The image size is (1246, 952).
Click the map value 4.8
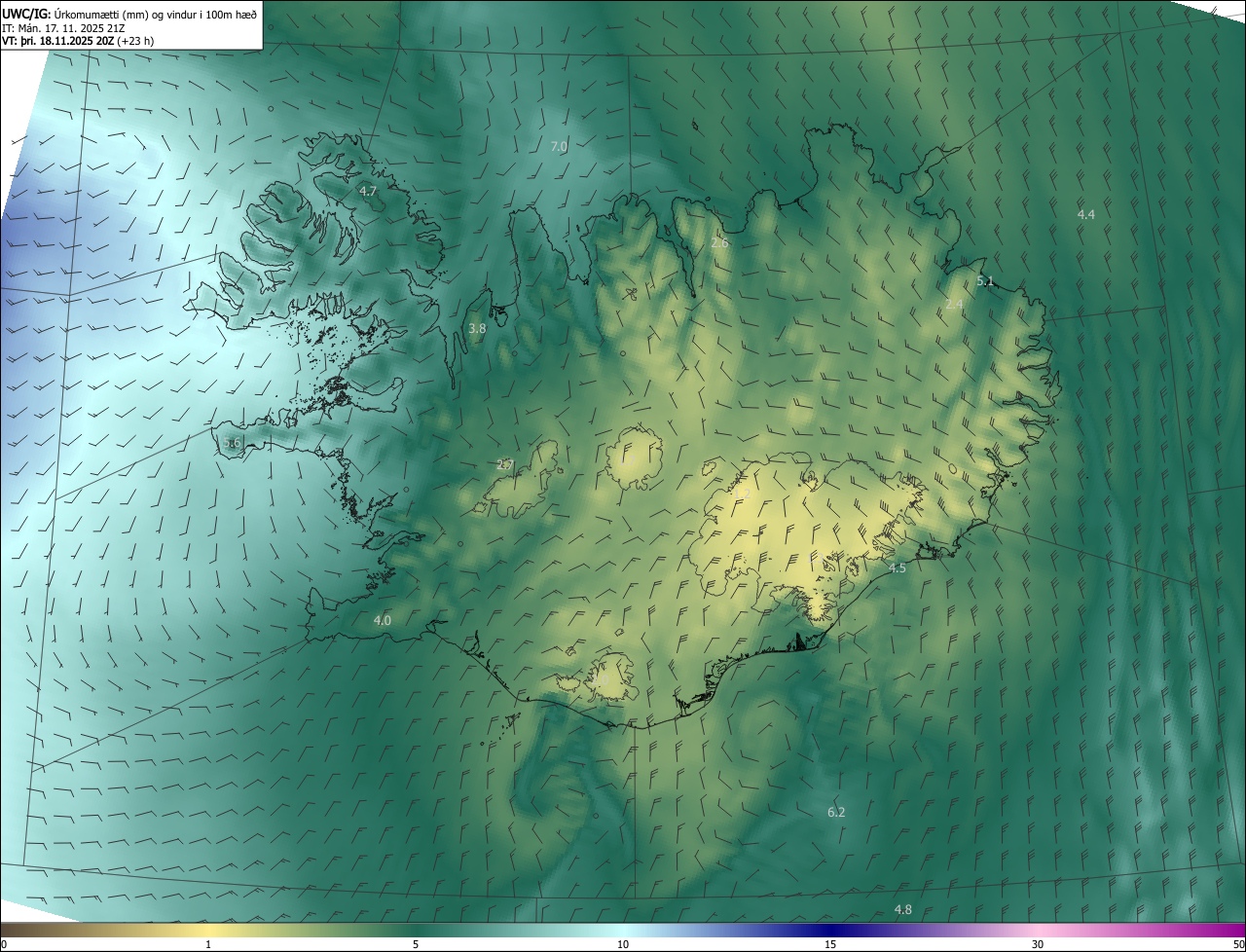tap(903, 910)
